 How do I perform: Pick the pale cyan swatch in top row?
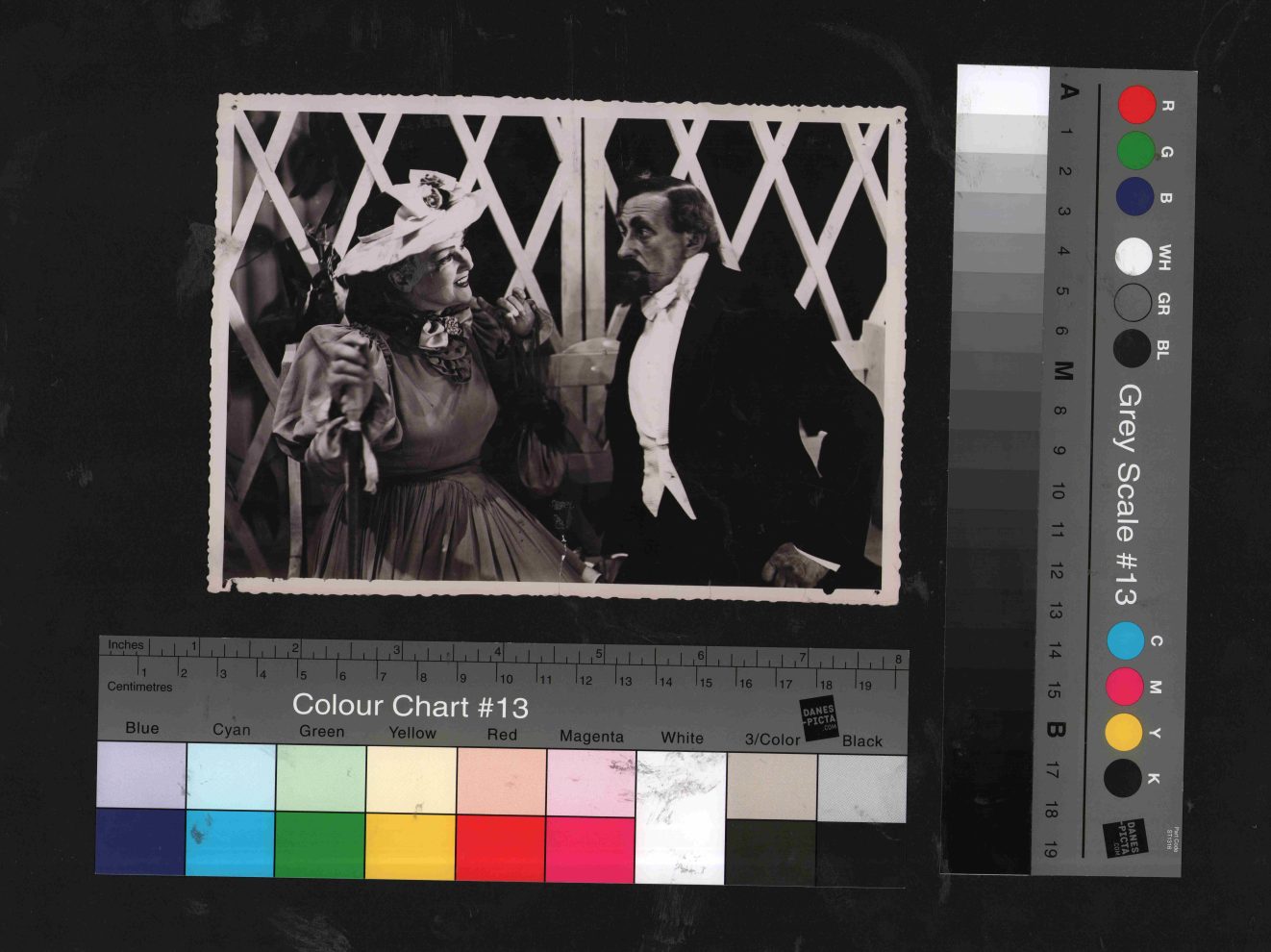click(x=231, y=776)
